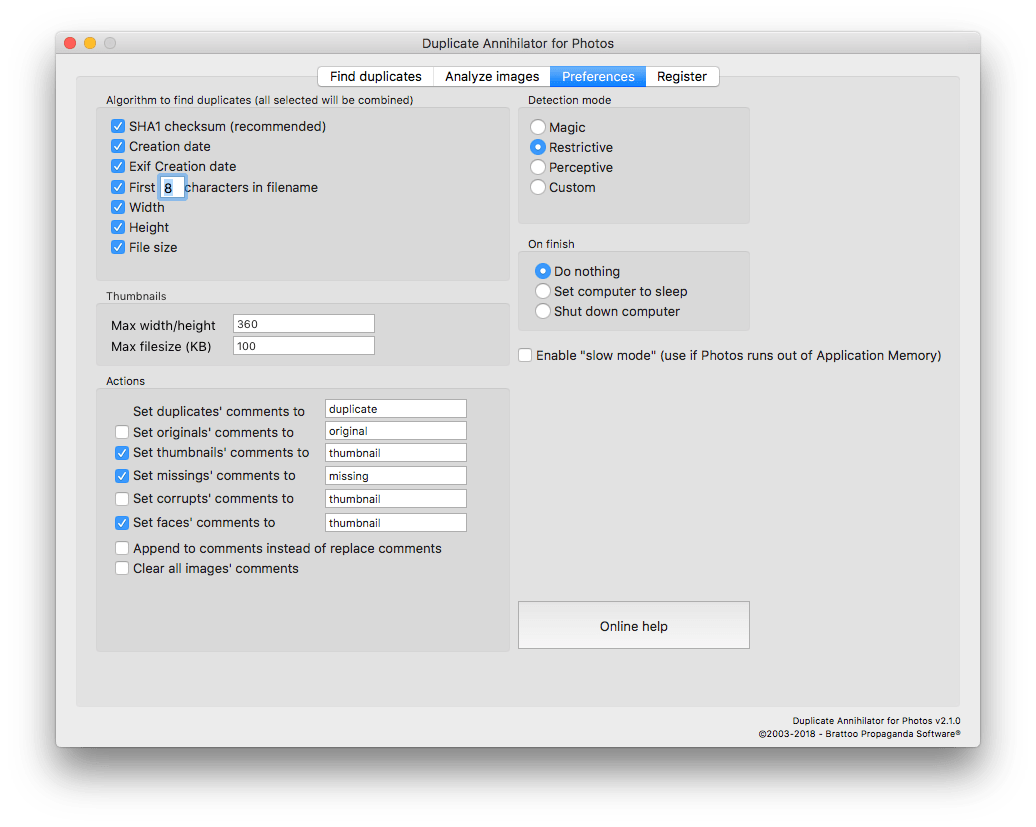Enable slow mode checkbox
1036x827 pixels.
[x=525, y=355]
